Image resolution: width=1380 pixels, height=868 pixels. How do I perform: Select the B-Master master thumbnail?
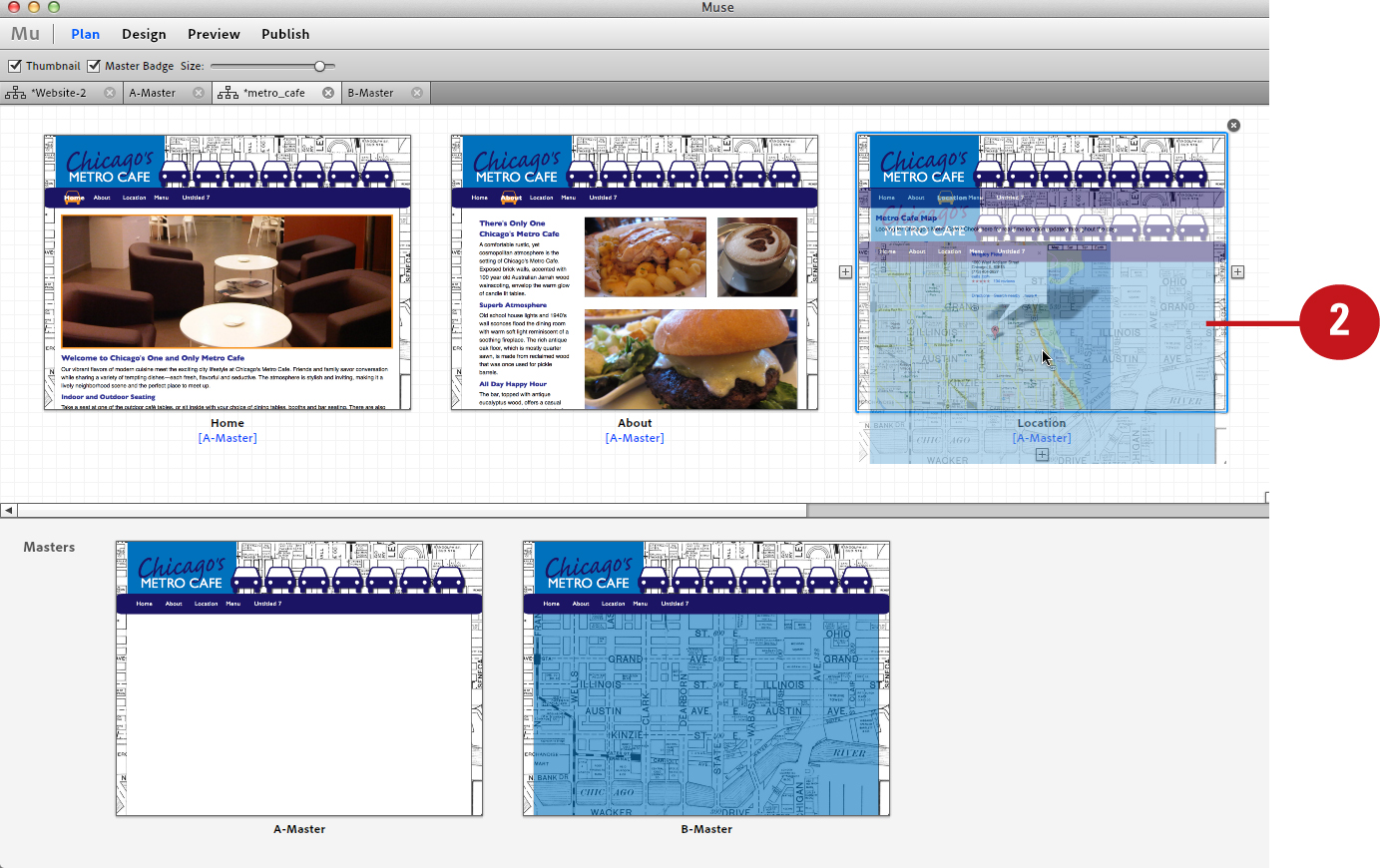coord(706,678)
